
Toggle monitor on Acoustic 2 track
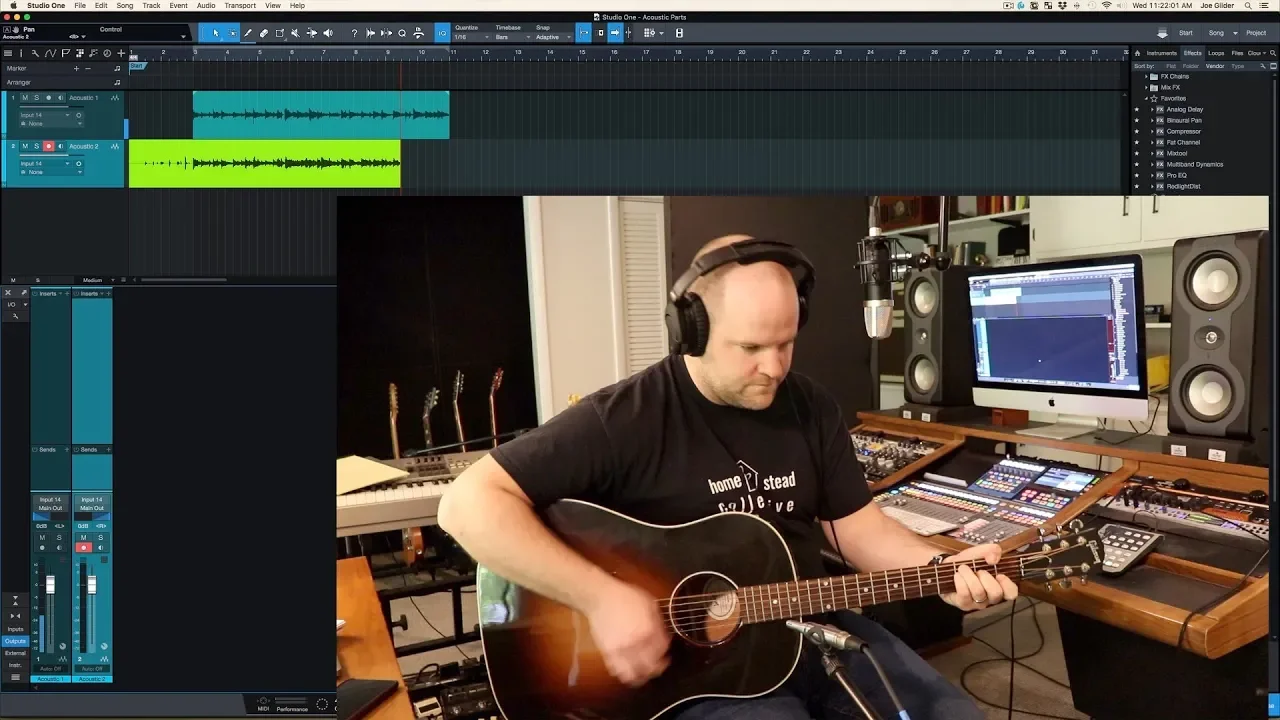(60, 146)
